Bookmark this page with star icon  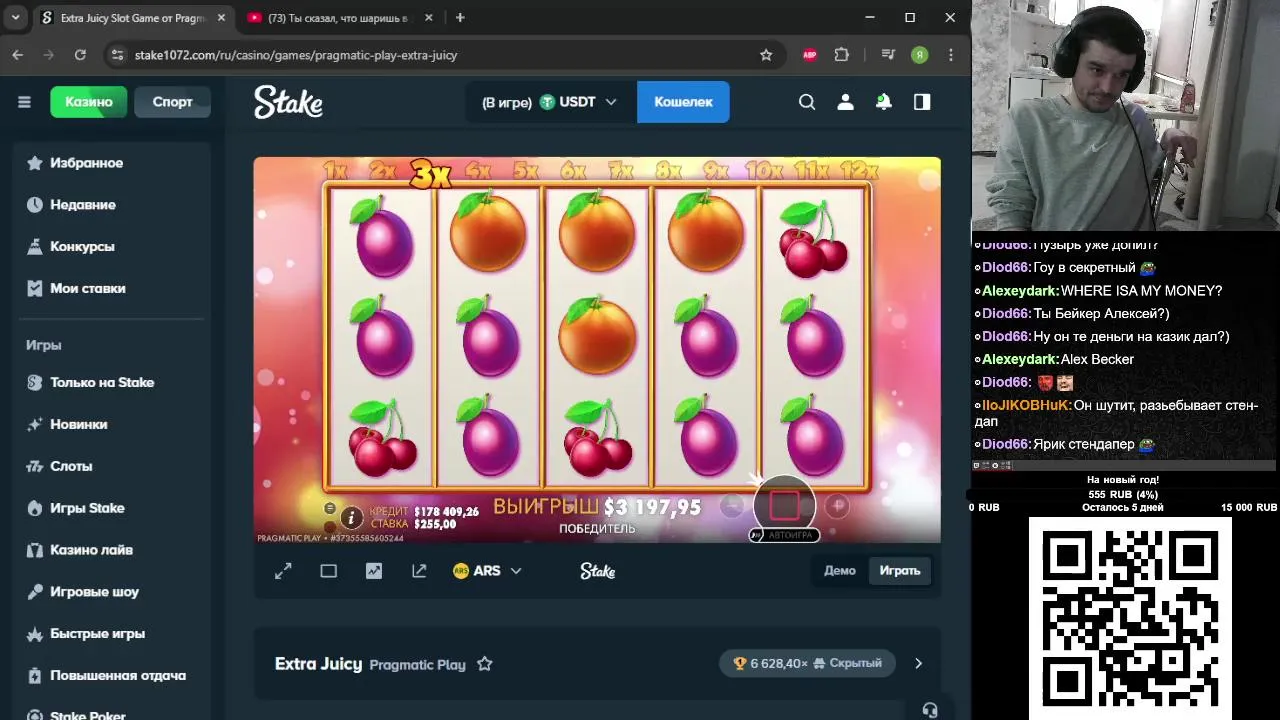click(766, 55)
